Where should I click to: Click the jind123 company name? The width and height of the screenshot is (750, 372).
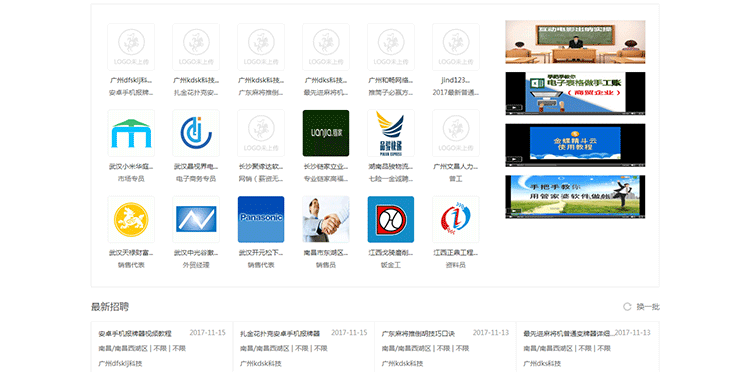coord(456,80)
